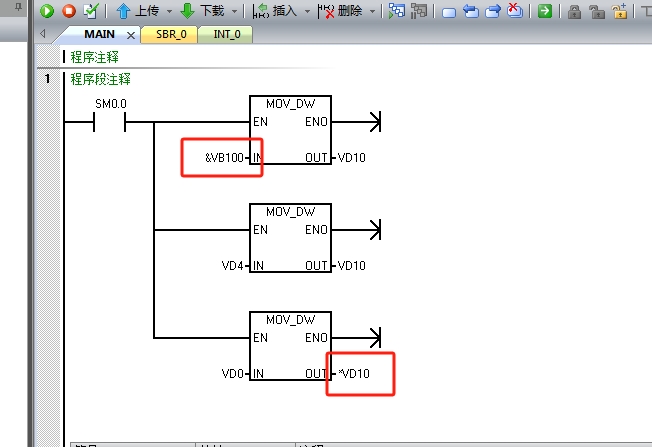Click the remove all bookmarks icon
Viewport: 652px width, 447px height.
point(514,12)
